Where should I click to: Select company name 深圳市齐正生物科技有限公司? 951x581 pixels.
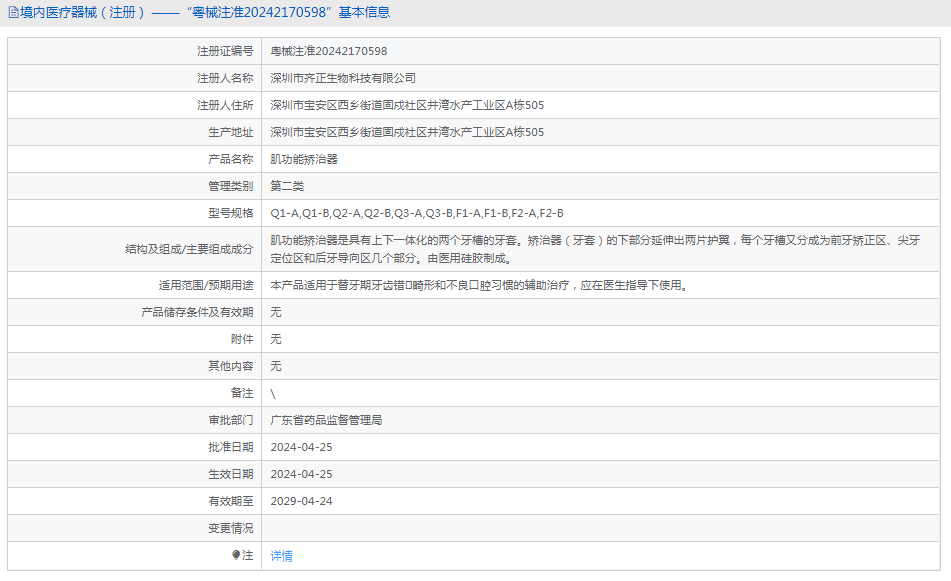(343, 78)
